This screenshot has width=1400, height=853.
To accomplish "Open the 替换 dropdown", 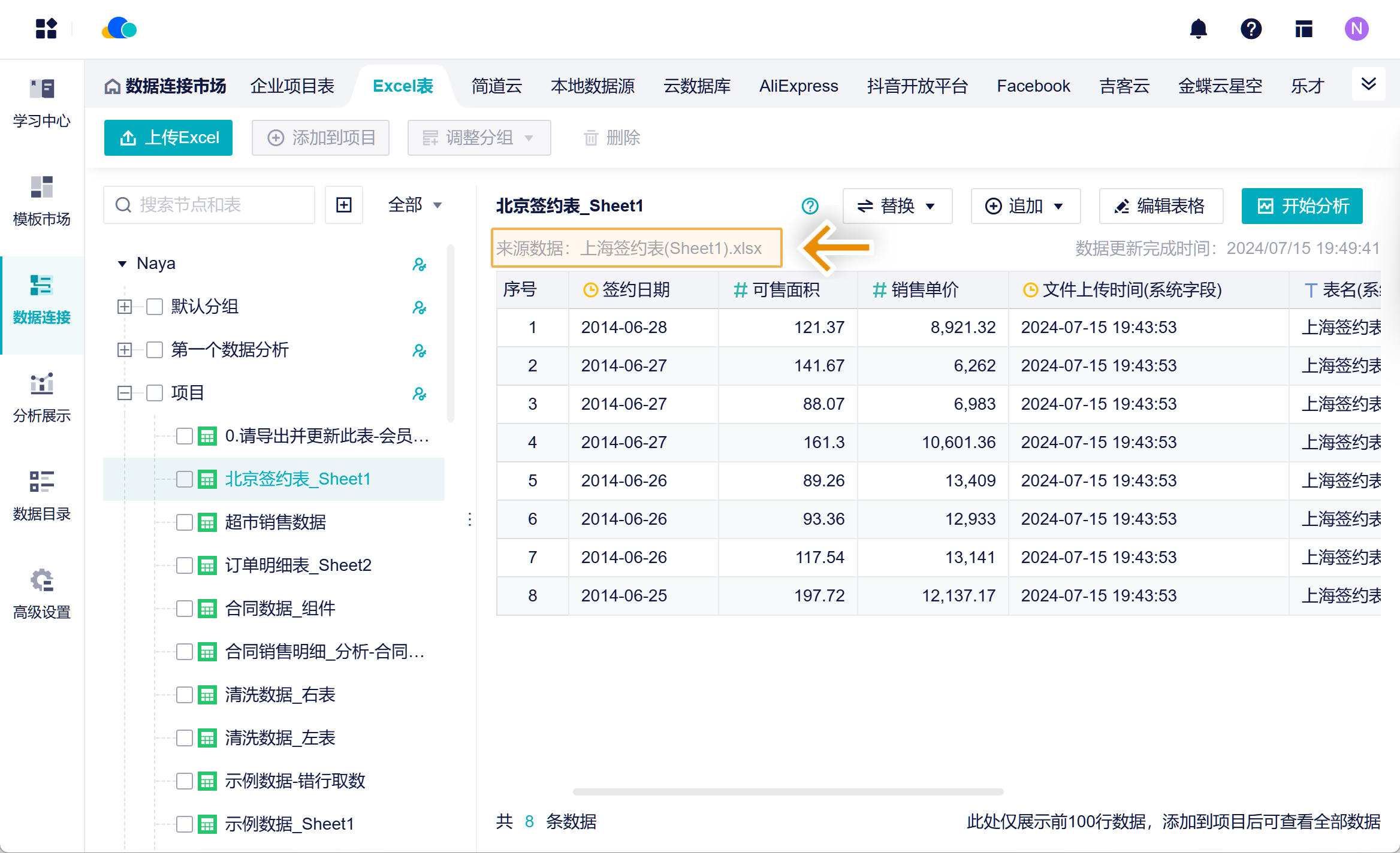I will (897, 206).
